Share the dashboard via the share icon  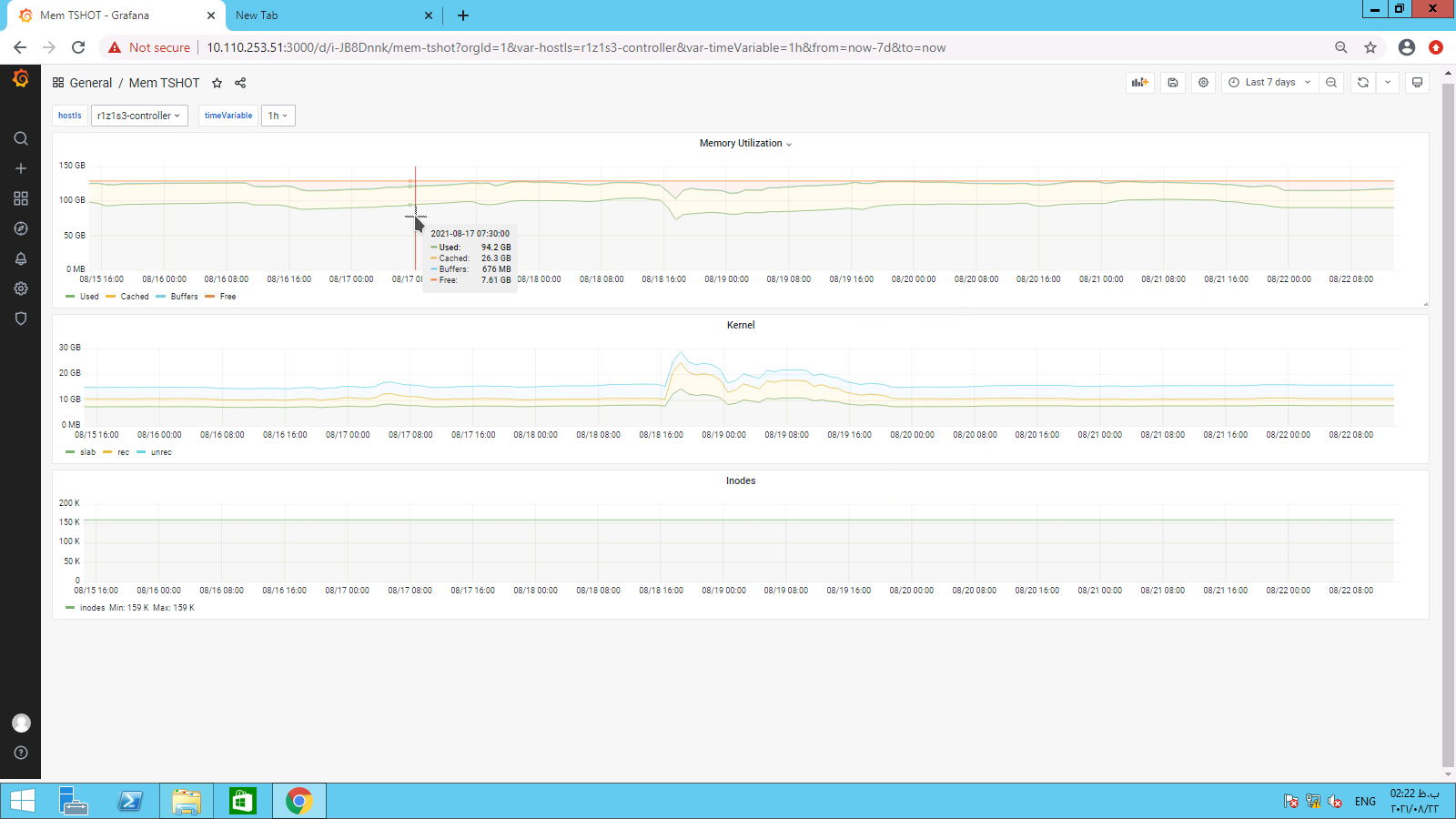pos(240,83)
